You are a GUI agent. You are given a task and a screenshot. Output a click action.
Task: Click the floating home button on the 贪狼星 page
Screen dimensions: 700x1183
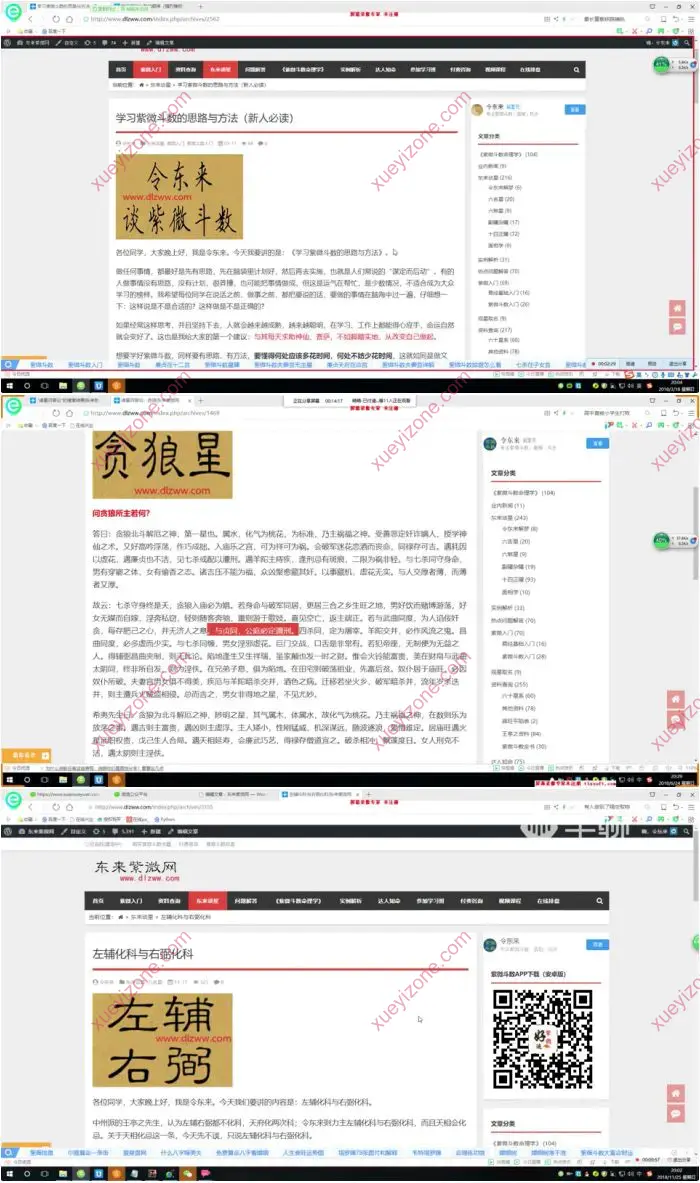point(677,699)
